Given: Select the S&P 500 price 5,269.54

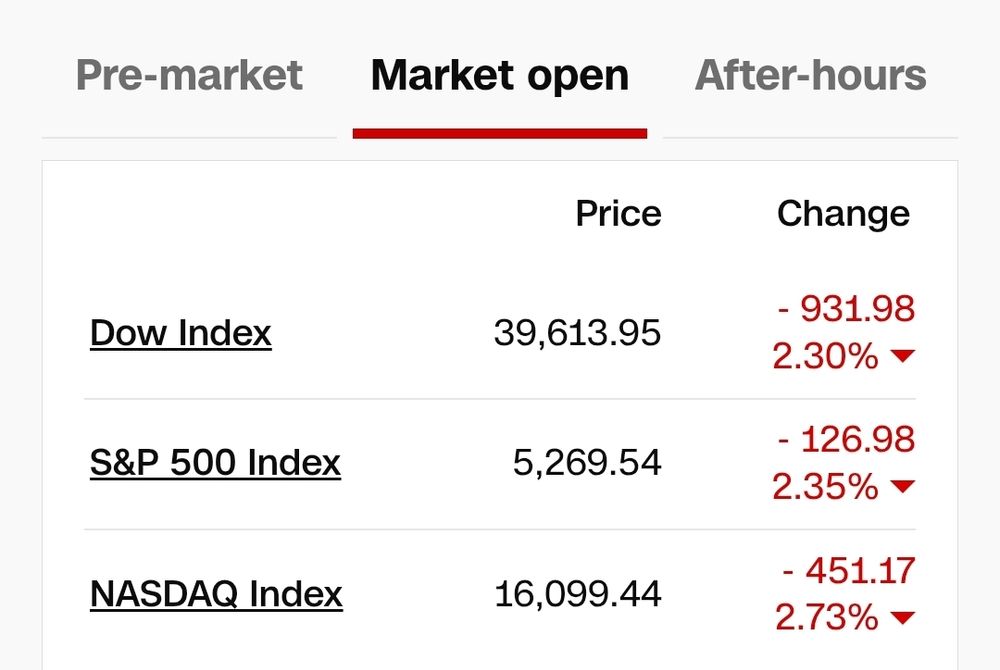Looking at the screenshot, I should point(587,463).
